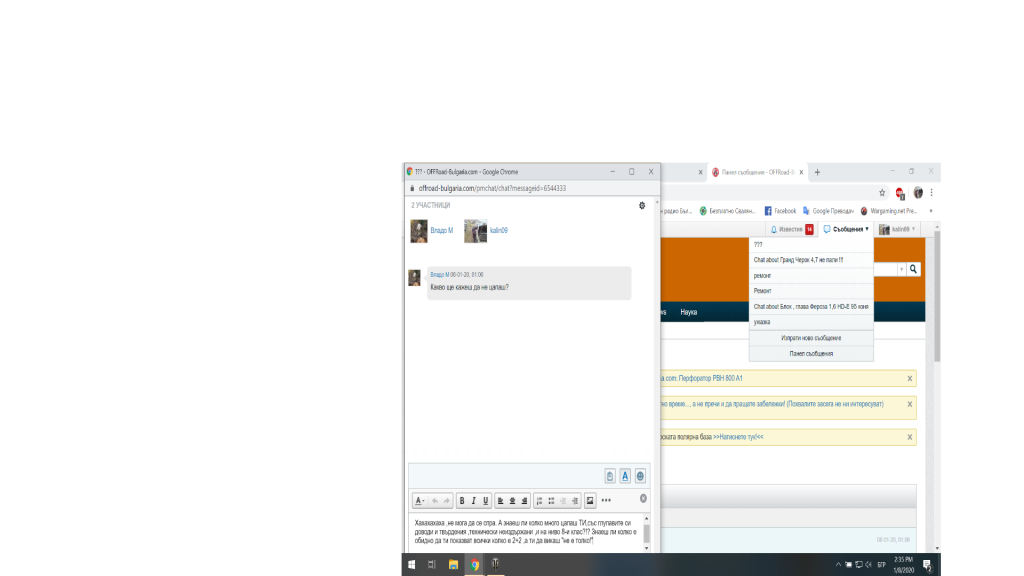Open File Explorer from taskbar
Viewport: 1024px width, 576px height.
point(453,564)
